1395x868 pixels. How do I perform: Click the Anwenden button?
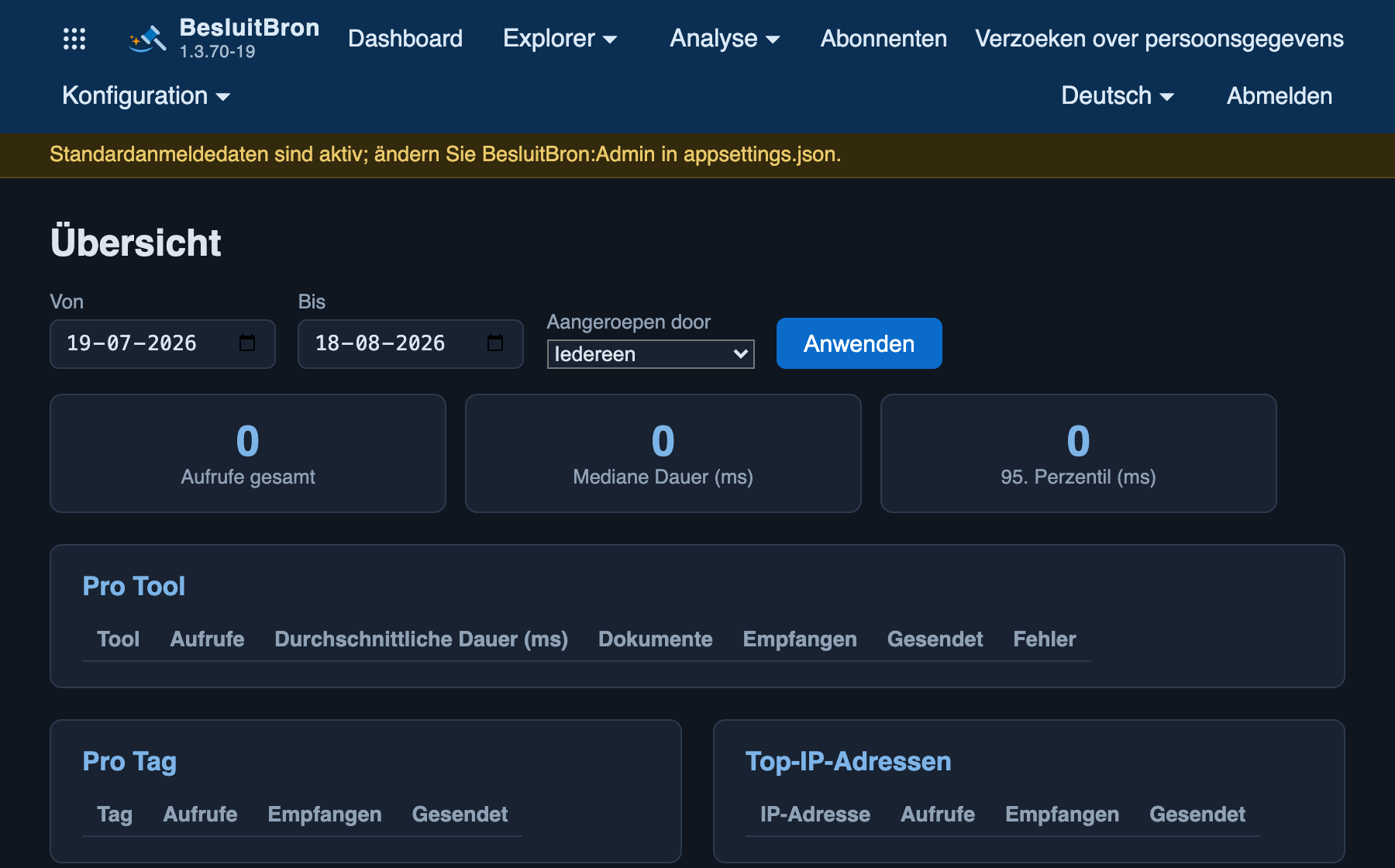coord(859,343)
